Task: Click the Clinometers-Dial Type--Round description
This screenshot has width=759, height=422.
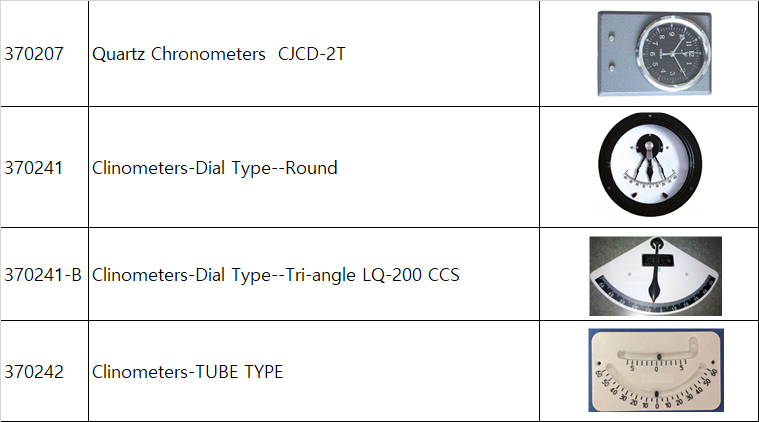Action: tap(214, 168)
